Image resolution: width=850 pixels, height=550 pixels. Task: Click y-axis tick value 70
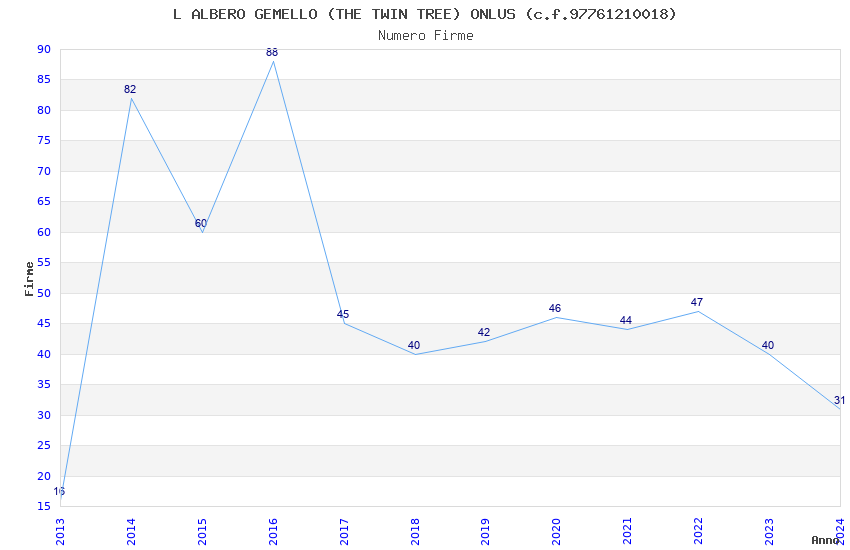point(44,171)
